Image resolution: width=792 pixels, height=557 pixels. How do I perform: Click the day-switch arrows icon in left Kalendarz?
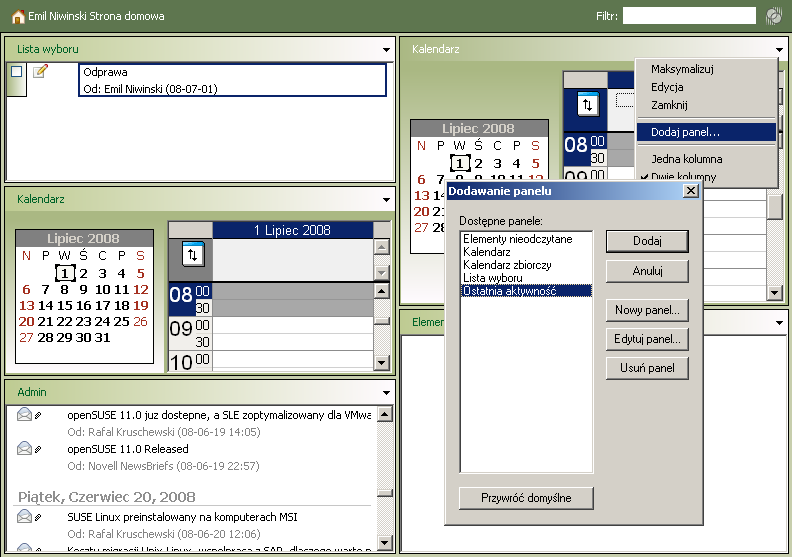[x=192, y=255]
